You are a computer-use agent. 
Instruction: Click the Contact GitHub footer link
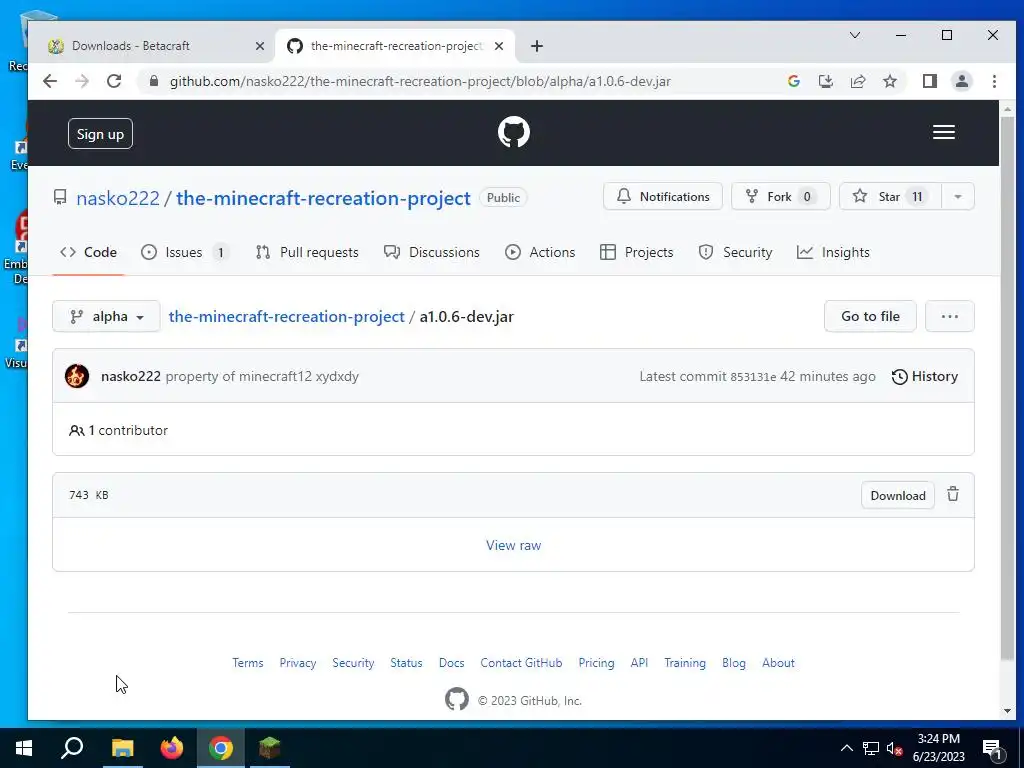pyautogui.click(x=521, y=663)
